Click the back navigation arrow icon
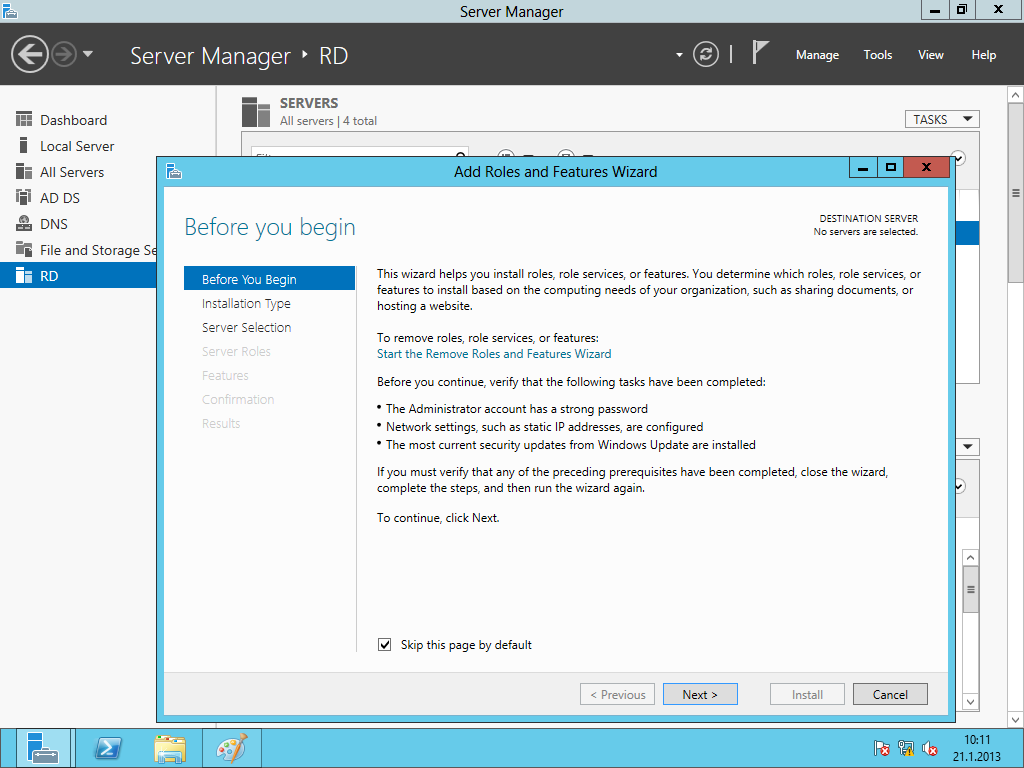 [30, 54]
